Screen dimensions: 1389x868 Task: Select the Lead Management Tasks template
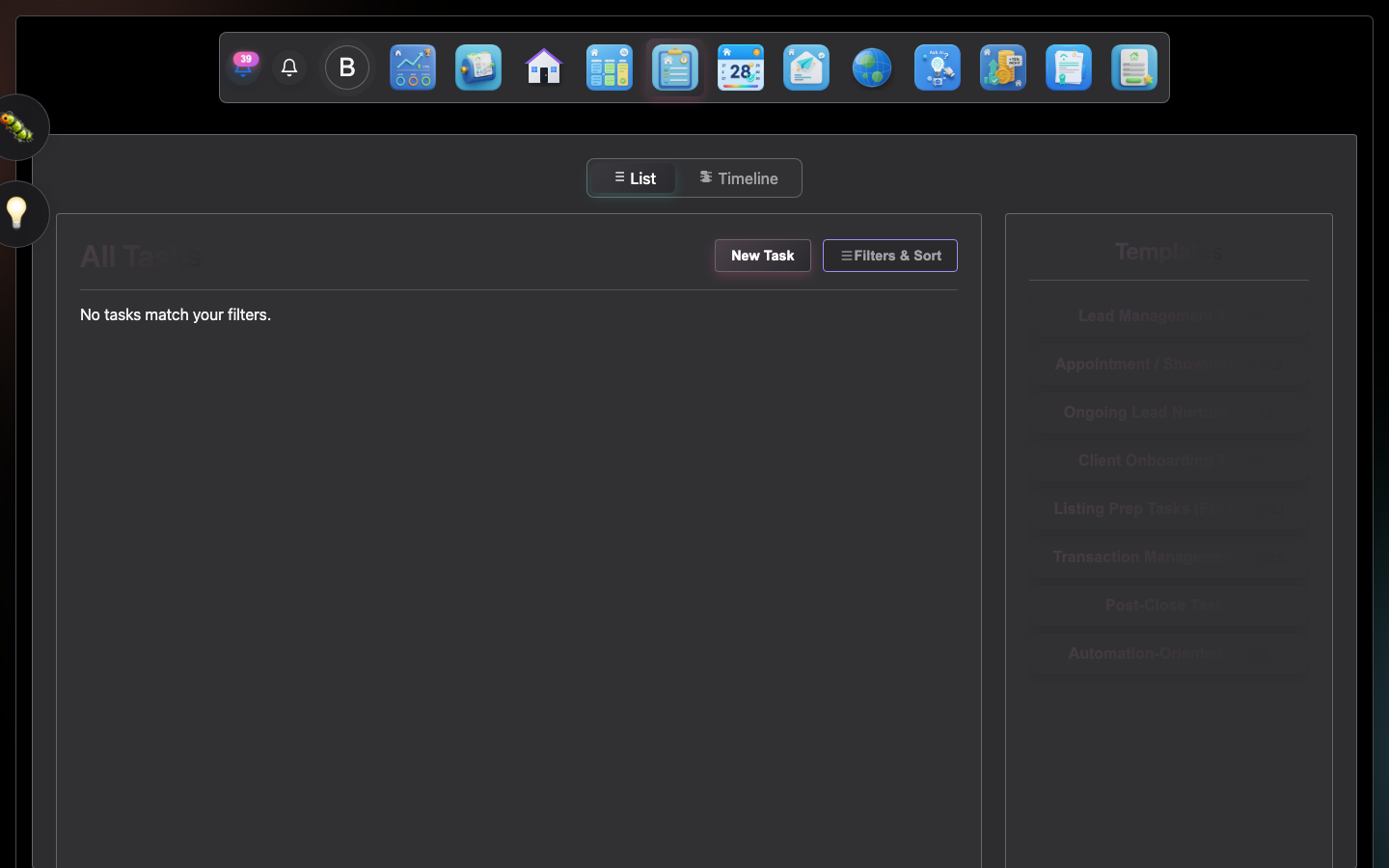[1168, 315]
